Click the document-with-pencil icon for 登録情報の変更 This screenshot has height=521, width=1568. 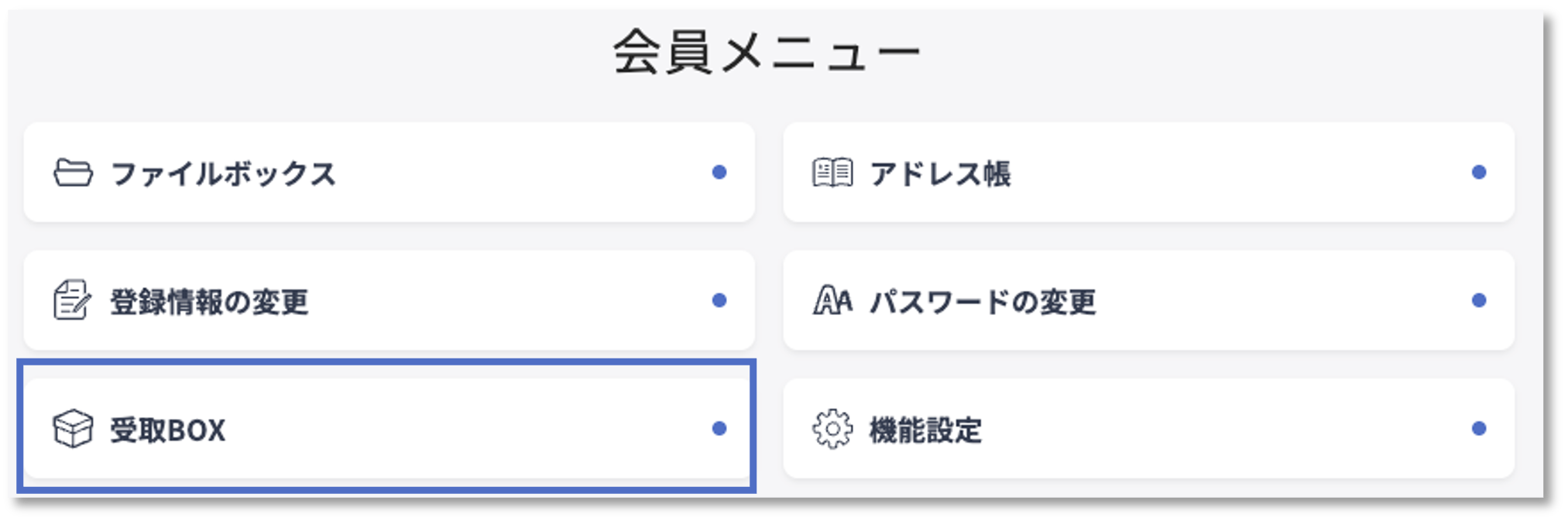[x=72, y=300]
